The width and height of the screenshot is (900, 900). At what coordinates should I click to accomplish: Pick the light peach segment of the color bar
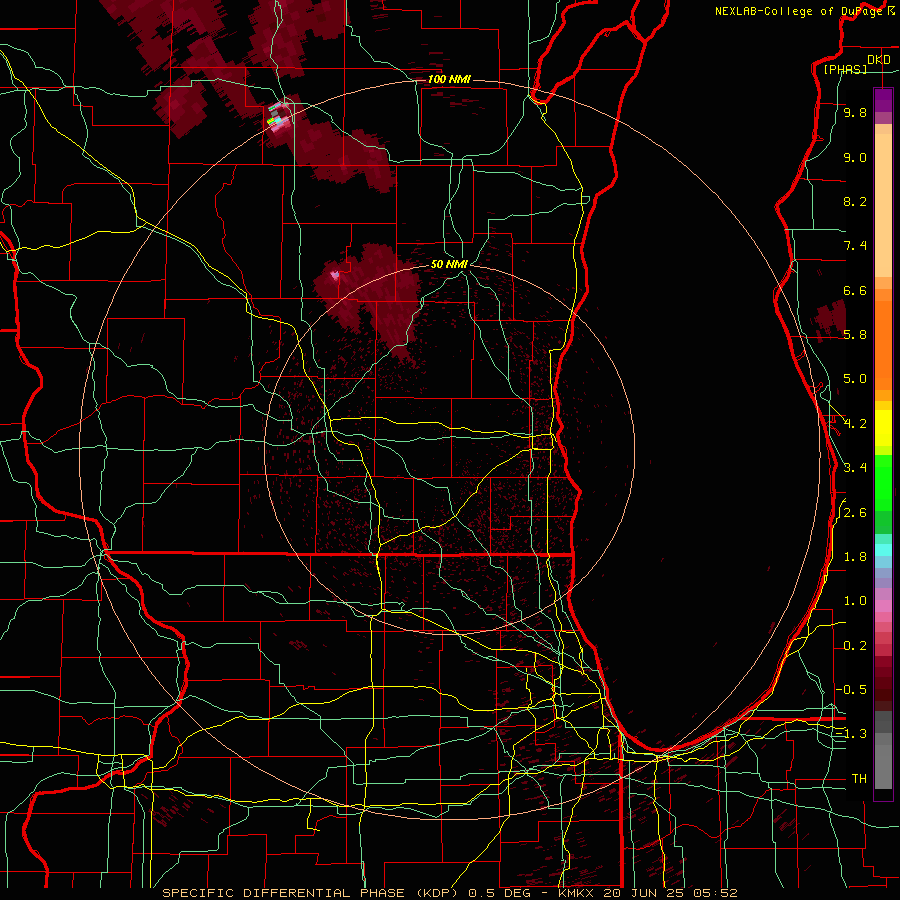(883, 205)
